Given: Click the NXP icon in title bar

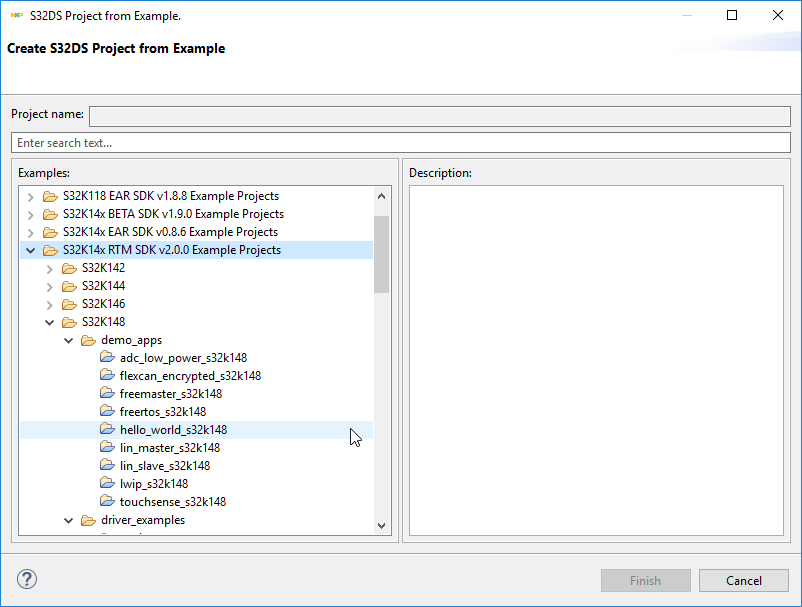Looking at the screenshot, I should pos(17,16).
